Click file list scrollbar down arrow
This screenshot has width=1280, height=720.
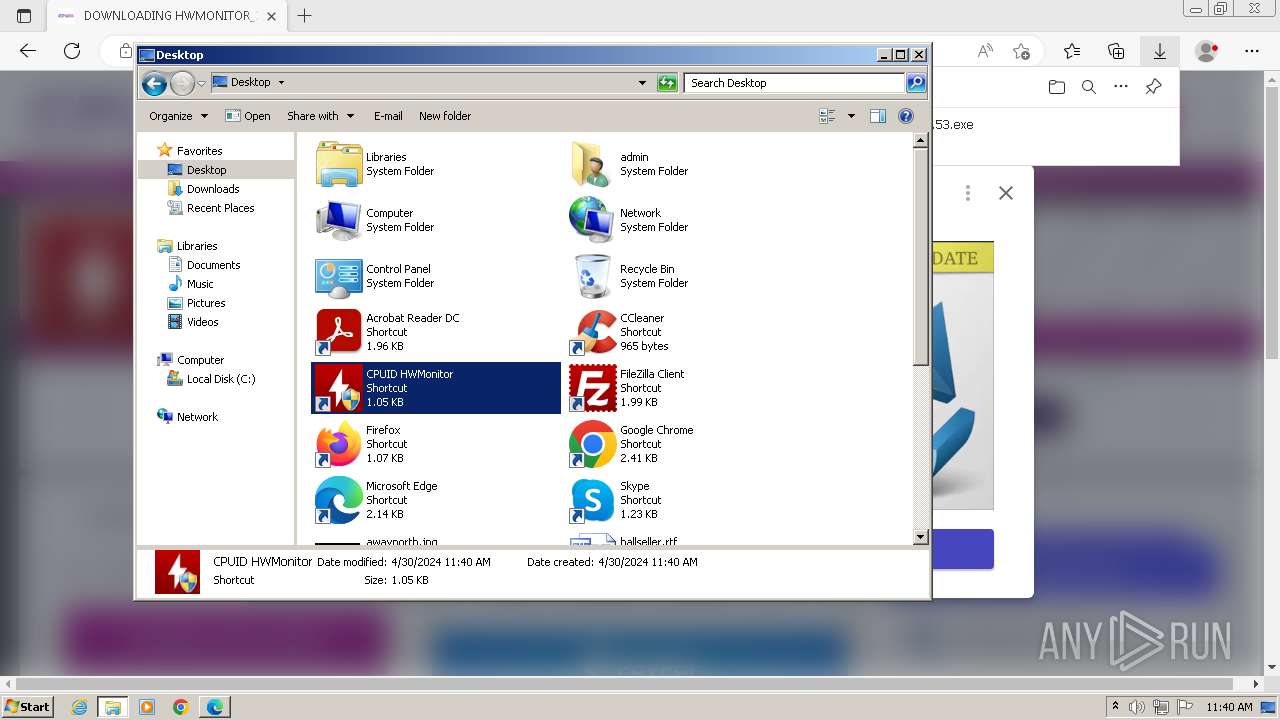921,537
